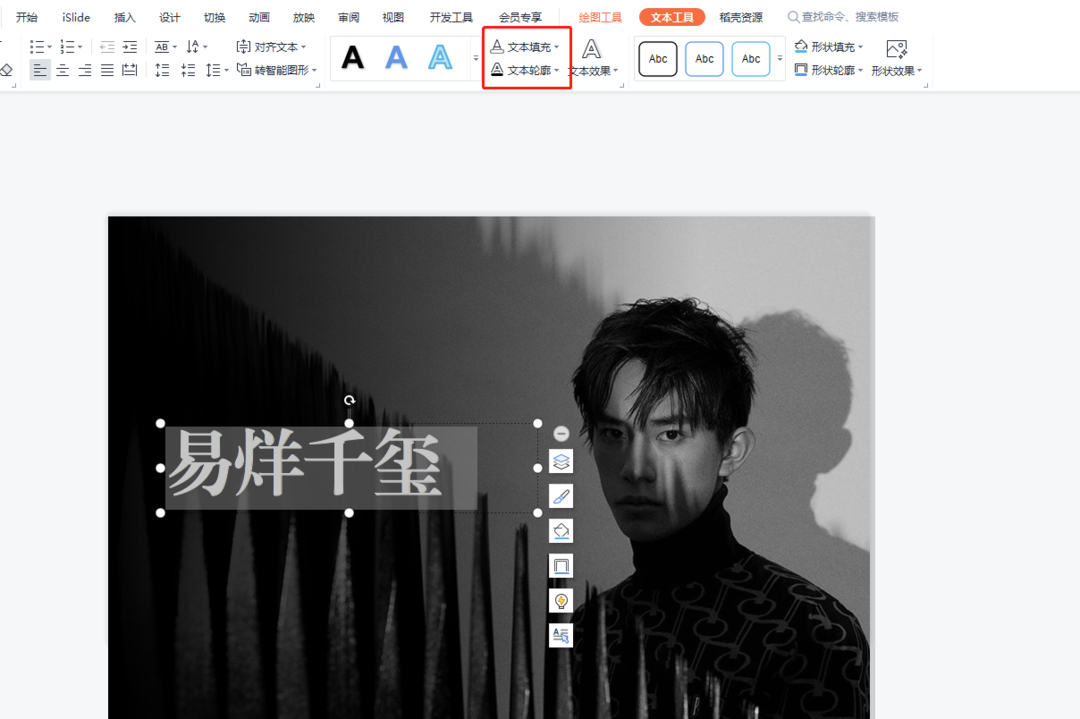Click the 对齐文本 button
This screenshot has width=1080, height=719.
[272, 47]
